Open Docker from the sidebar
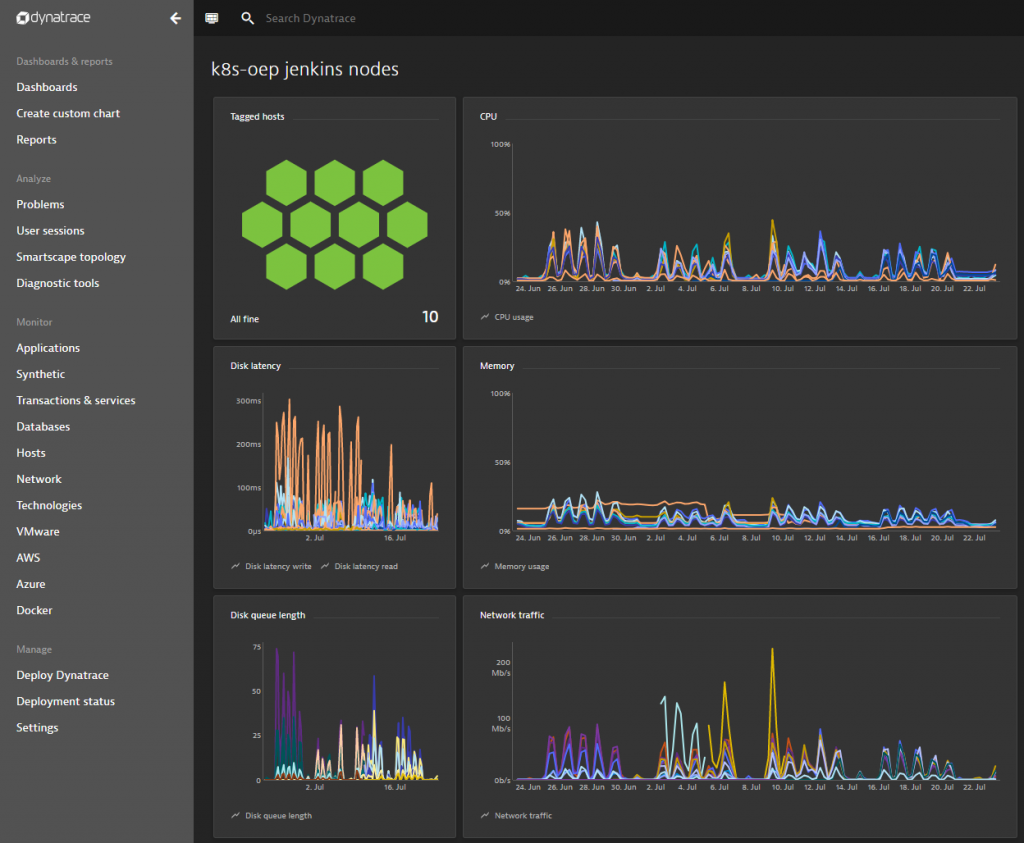 tap(32, 610)
